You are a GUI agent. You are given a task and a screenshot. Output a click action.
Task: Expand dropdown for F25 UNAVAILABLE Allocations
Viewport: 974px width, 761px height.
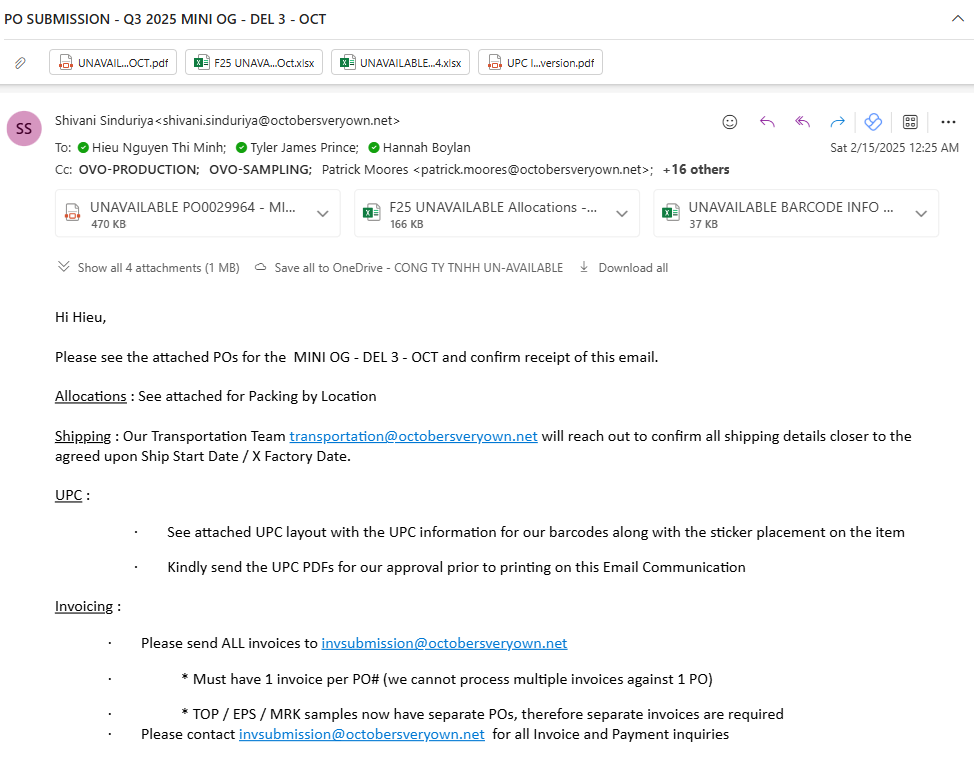click(x=622, y=214)
